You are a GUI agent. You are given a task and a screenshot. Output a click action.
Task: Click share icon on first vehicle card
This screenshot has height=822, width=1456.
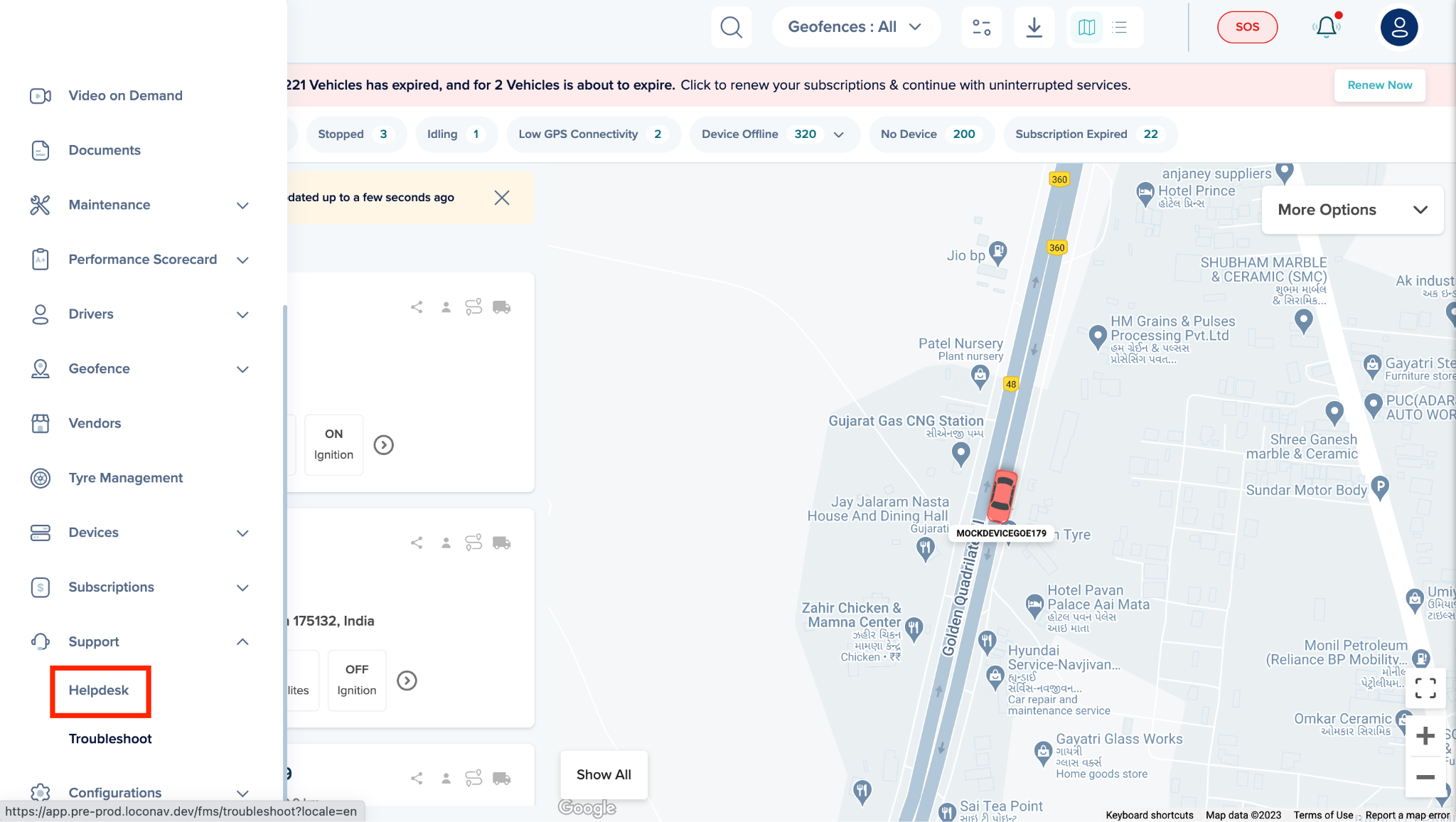417,307
